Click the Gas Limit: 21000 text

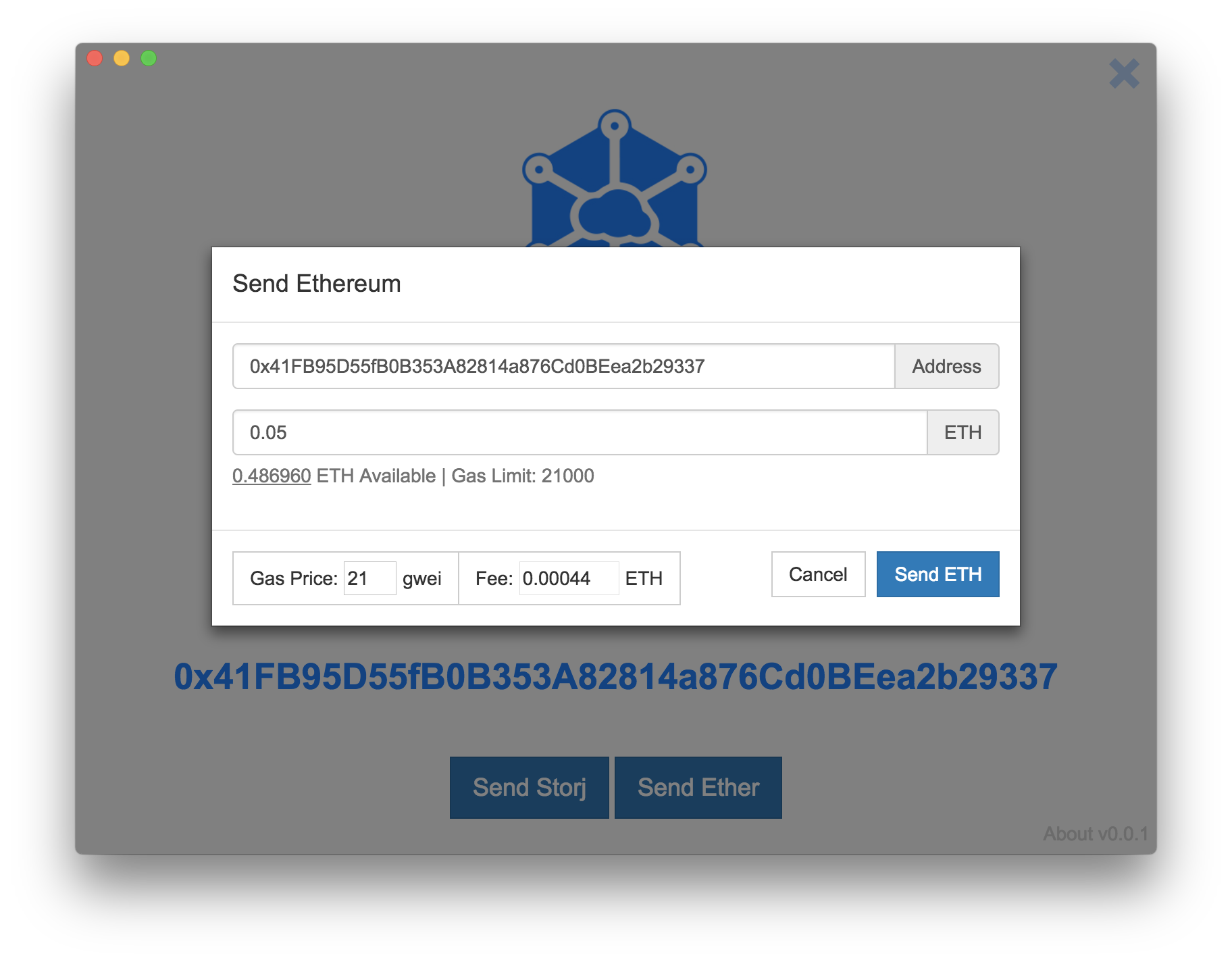523,476
